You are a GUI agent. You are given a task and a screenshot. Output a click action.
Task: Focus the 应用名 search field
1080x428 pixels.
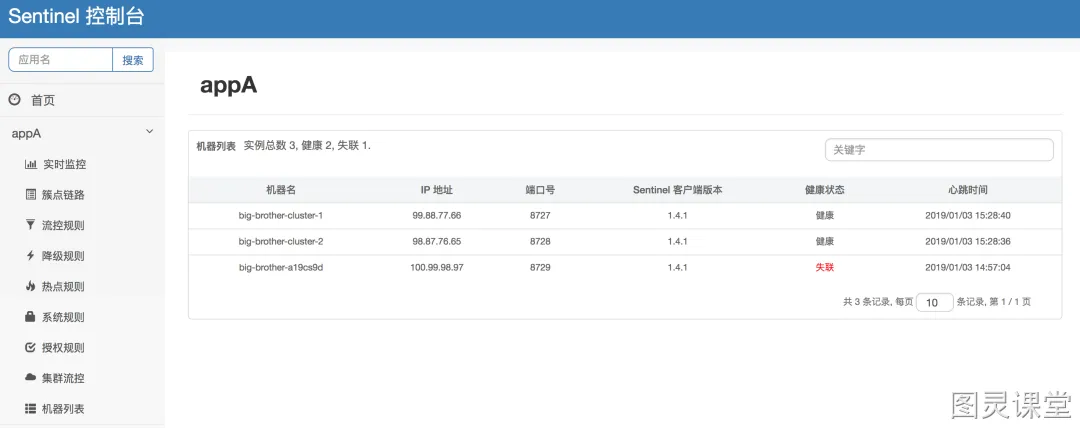pos(61,60)
